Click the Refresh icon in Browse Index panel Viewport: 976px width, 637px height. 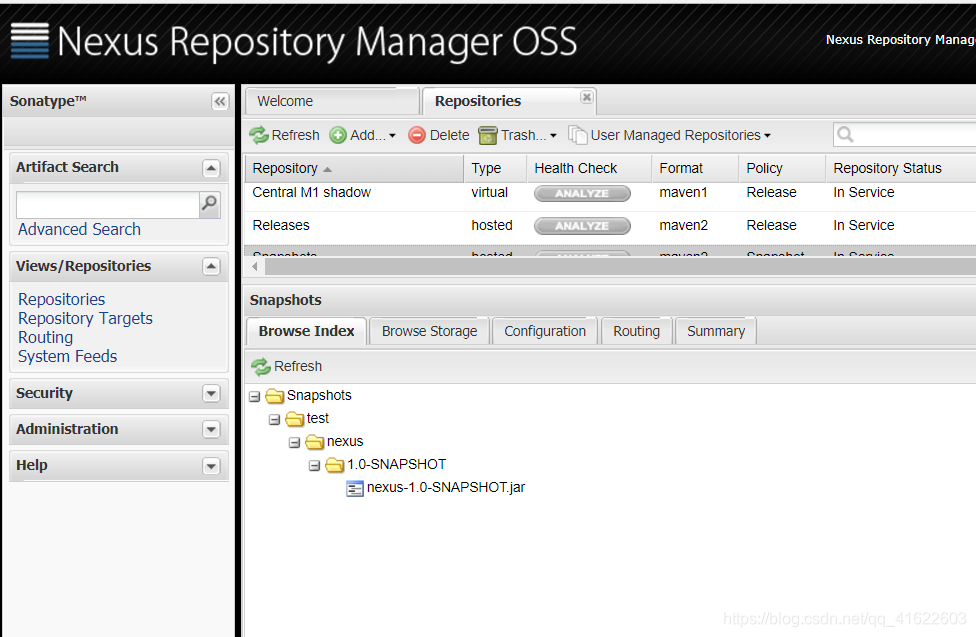coord(261,367)
